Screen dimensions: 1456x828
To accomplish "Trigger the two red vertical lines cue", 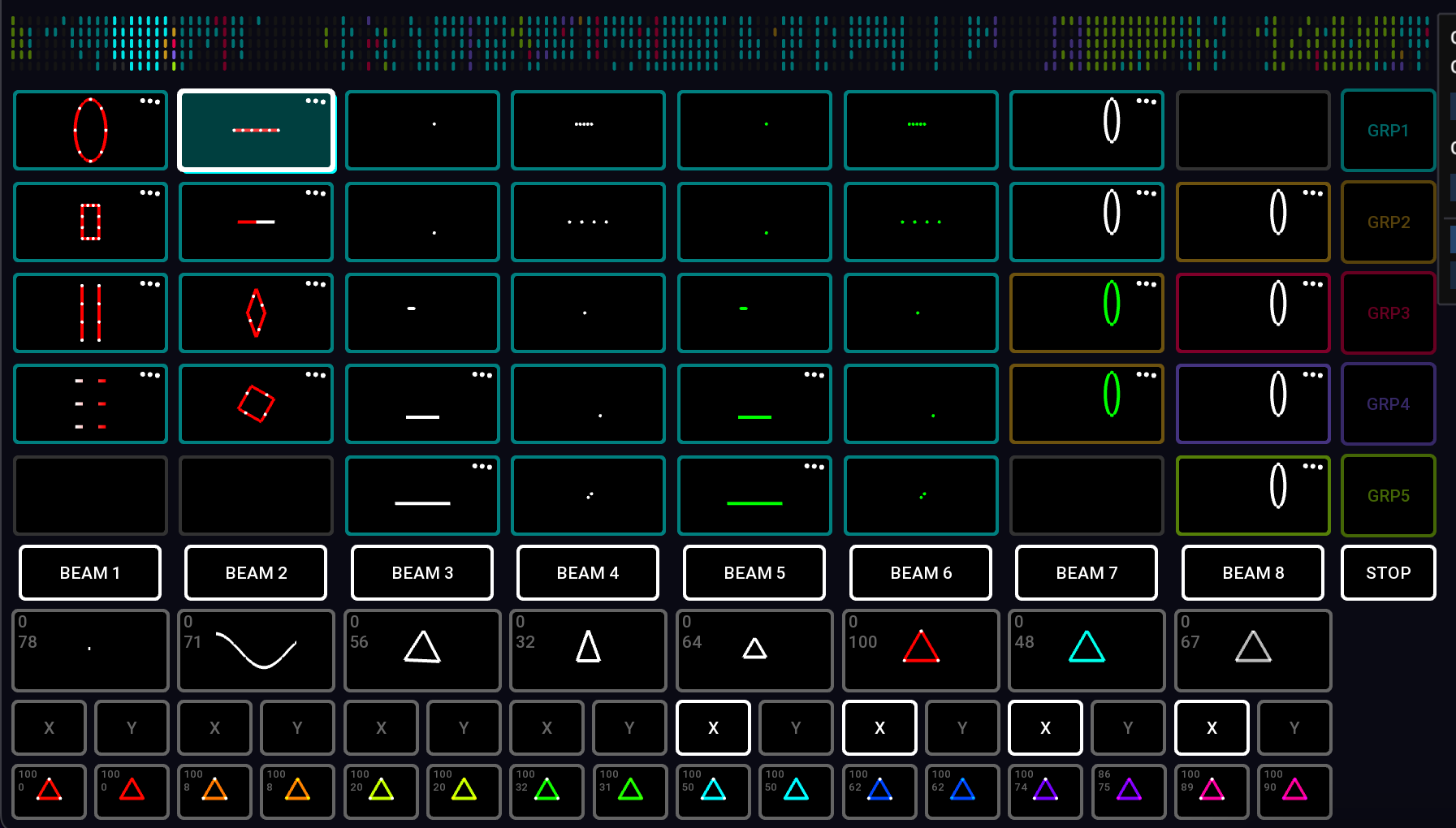I will pos(90,313).
